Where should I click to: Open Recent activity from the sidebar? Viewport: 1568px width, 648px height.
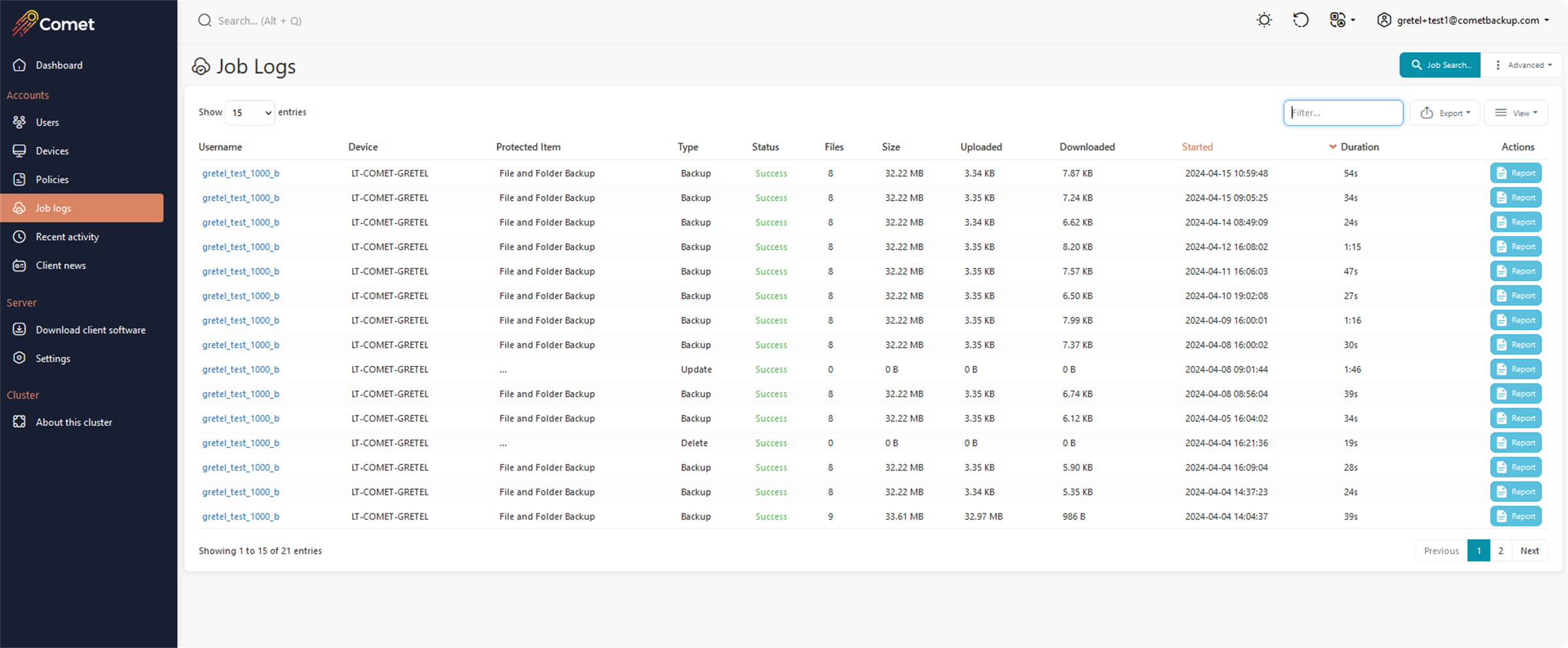[x=19, y=236]
